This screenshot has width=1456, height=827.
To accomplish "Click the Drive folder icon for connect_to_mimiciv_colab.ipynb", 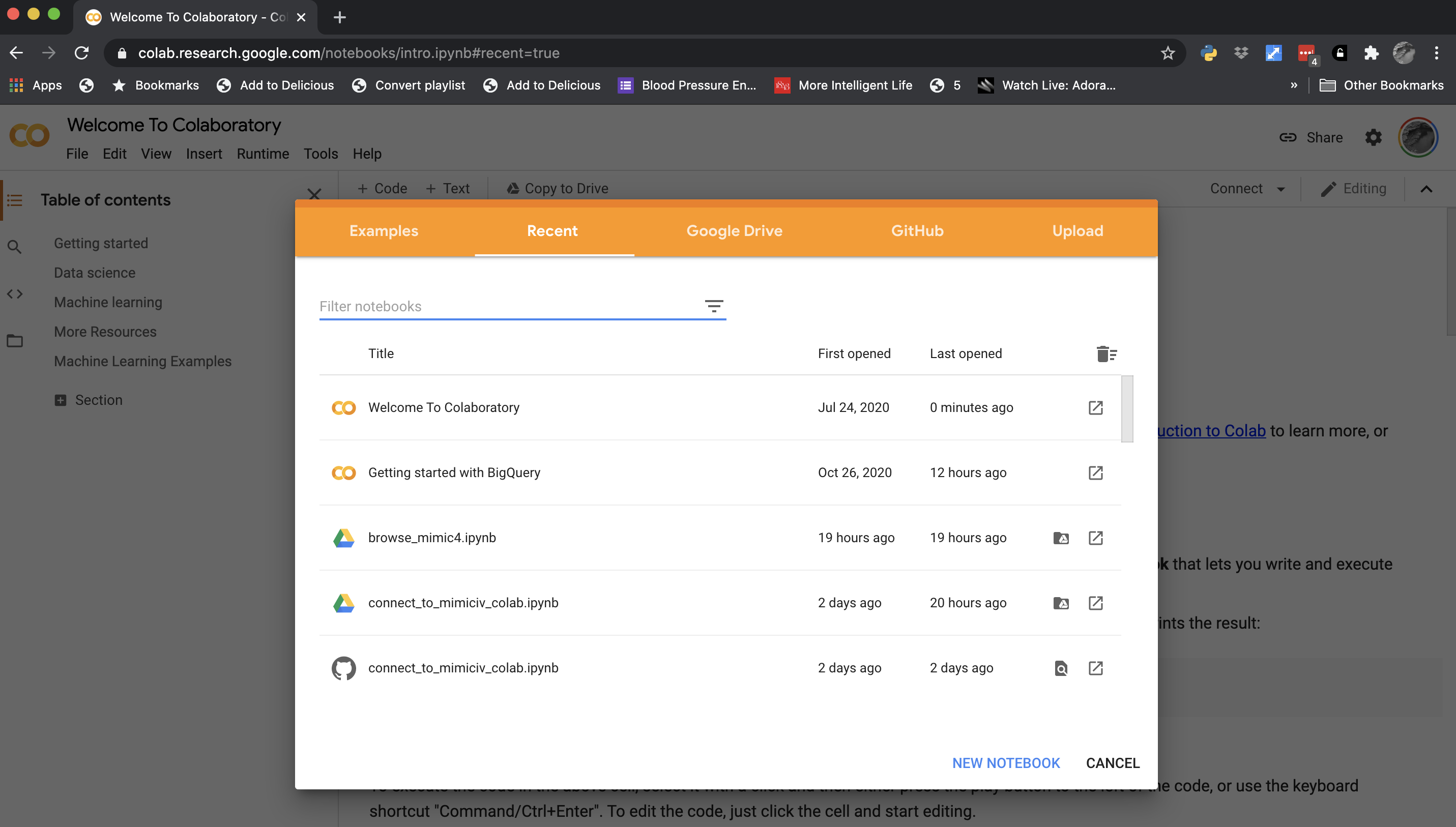I will (1061, 603).
